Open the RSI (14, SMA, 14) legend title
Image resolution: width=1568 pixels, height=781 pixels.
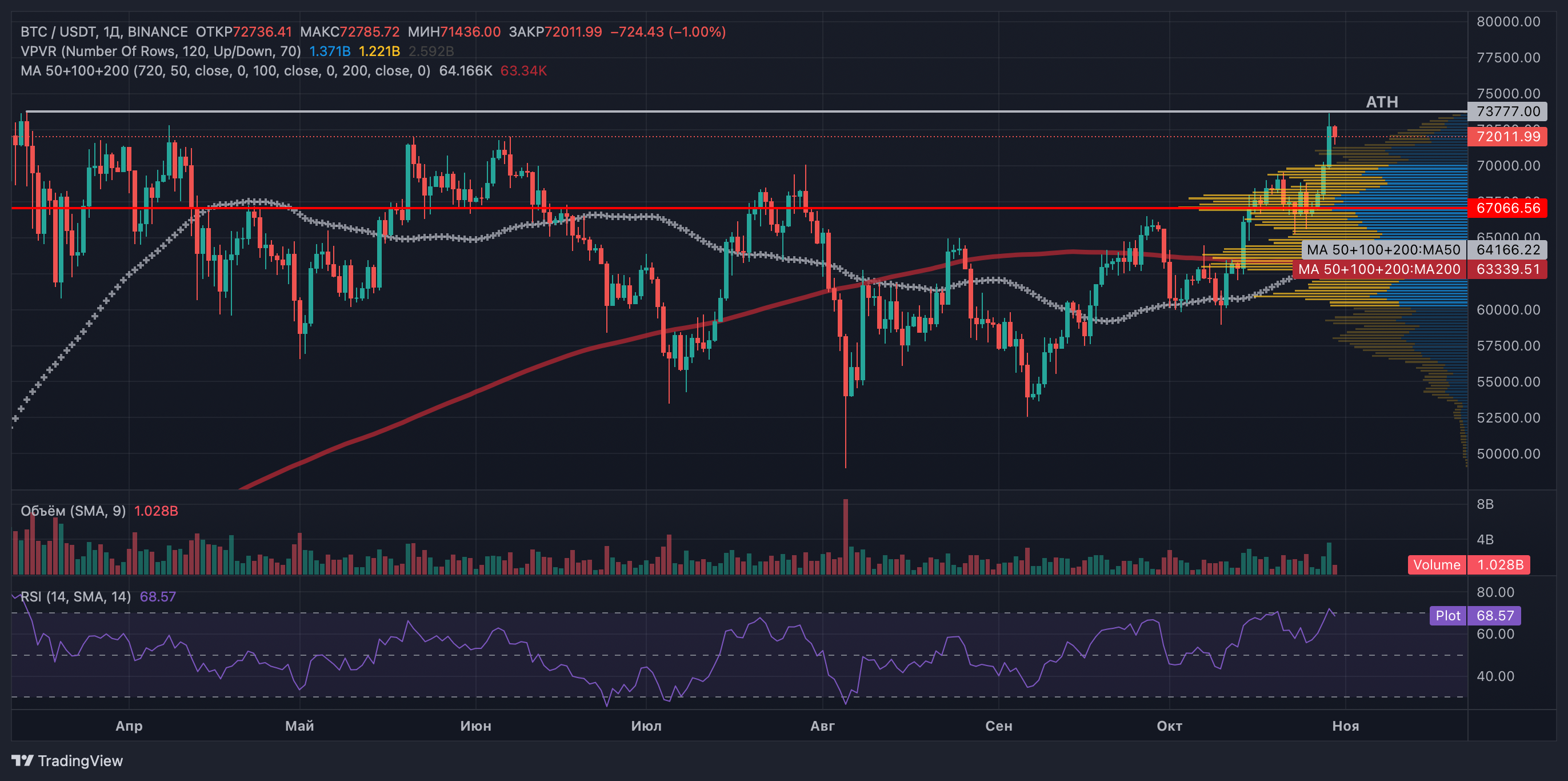(75, 596)
